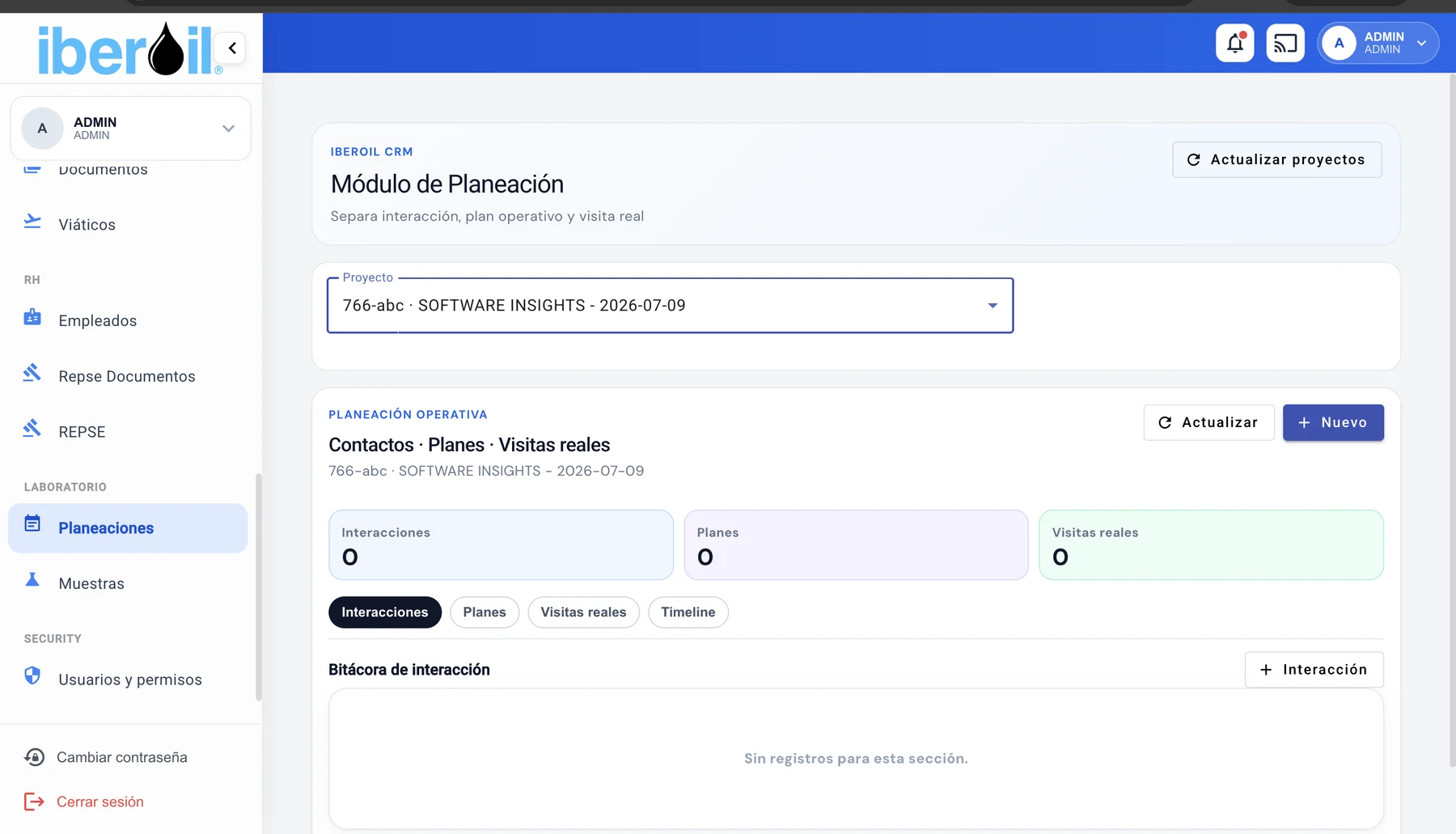Image resolution: width=1456 pixels, height=834 pixels.
Task: Click the Planes counter card
Action: coord(856,544)
